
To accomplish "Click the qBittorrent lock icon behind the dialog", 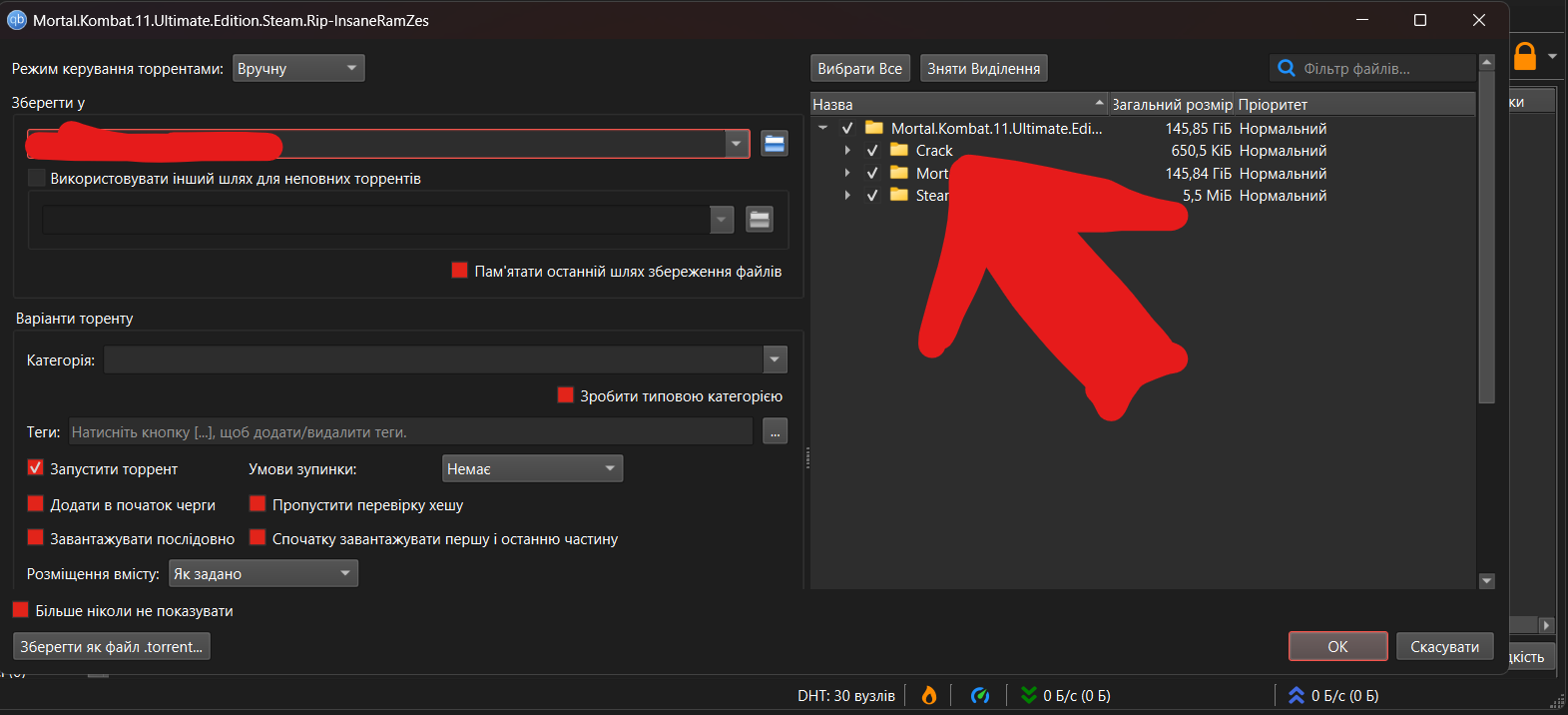I will [1525, 56].
